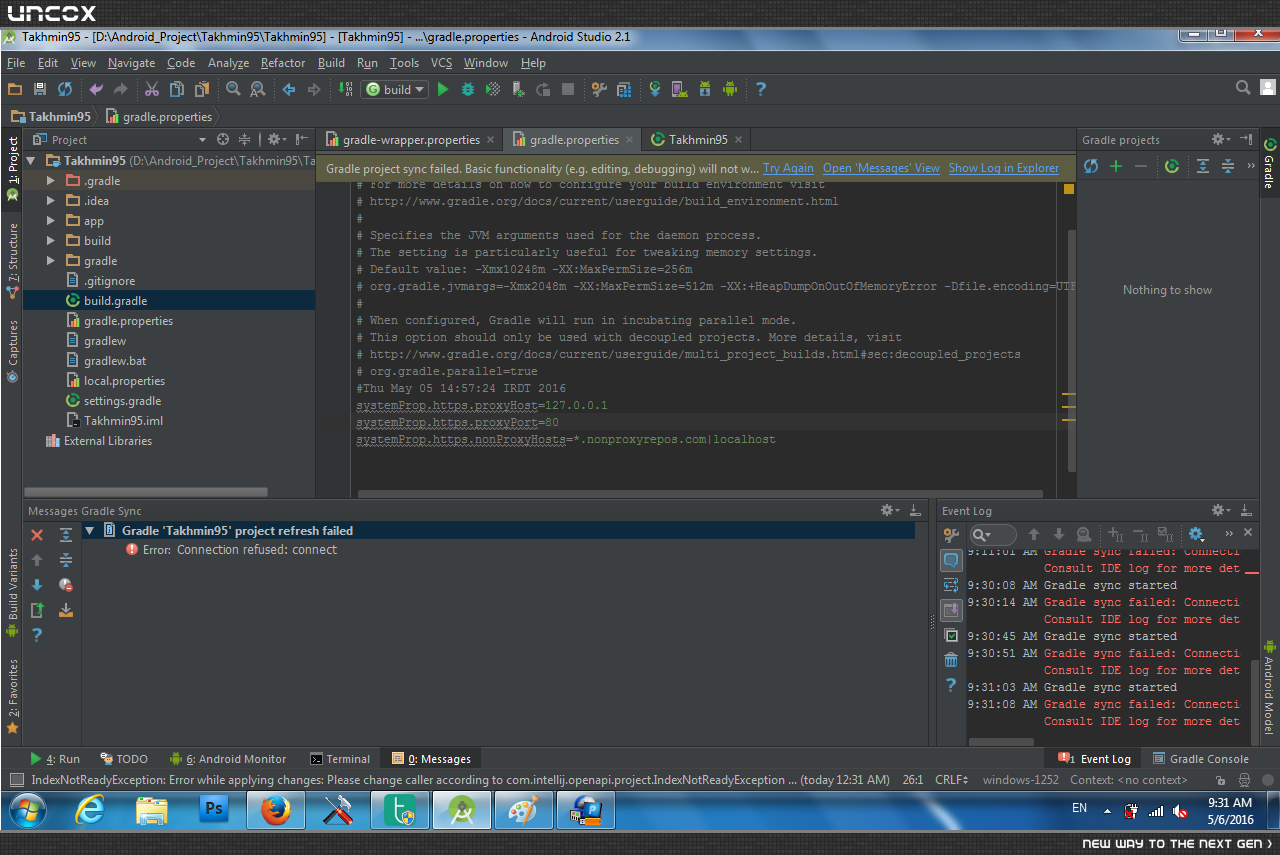Click the green plus icon in the Gradle projects panel
Image resolution: width=1280 pixels, height=855 pixels.
(x=1116, y=166)
